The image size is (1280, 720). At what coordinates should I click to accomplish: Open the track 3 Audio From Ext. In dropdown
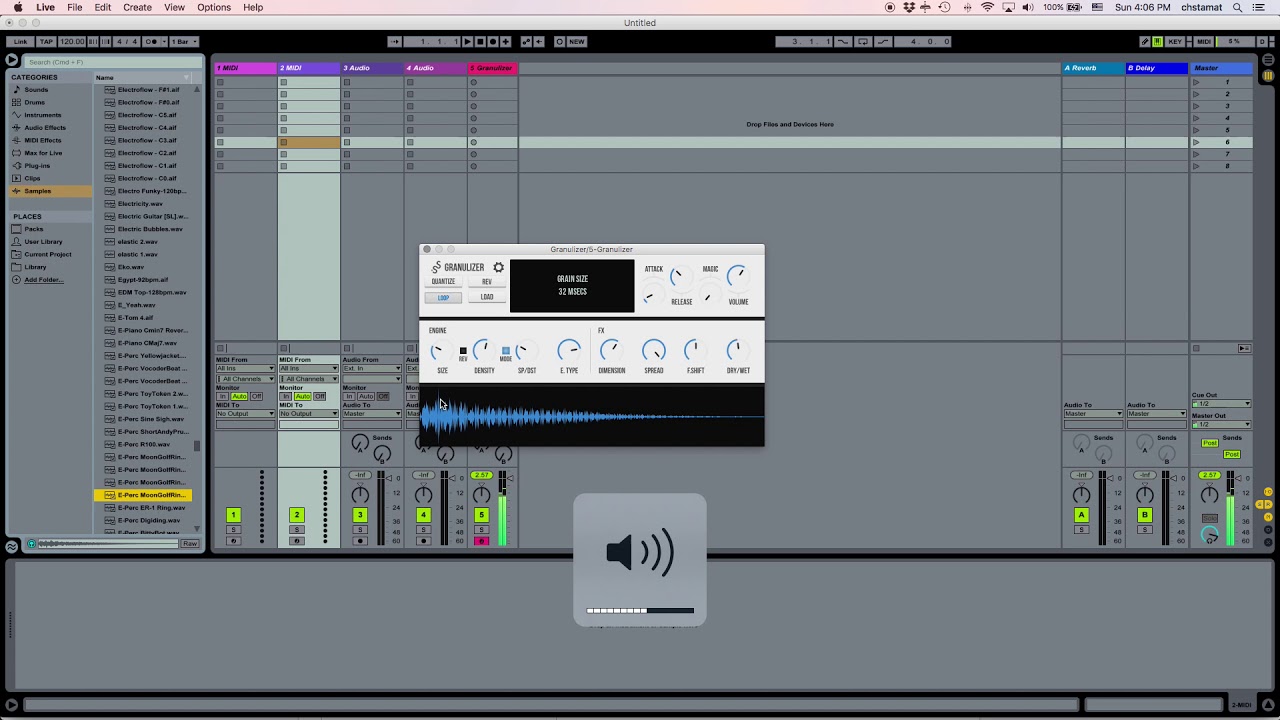(x=372, y=369)
